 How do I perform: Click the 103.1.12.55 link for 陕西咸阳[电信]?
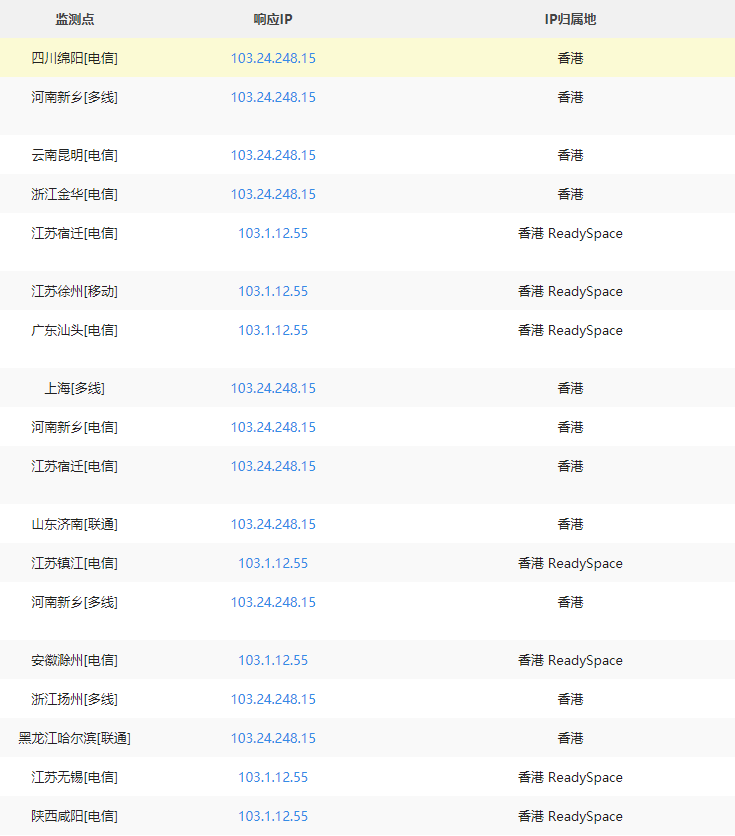tap(273, 816)
